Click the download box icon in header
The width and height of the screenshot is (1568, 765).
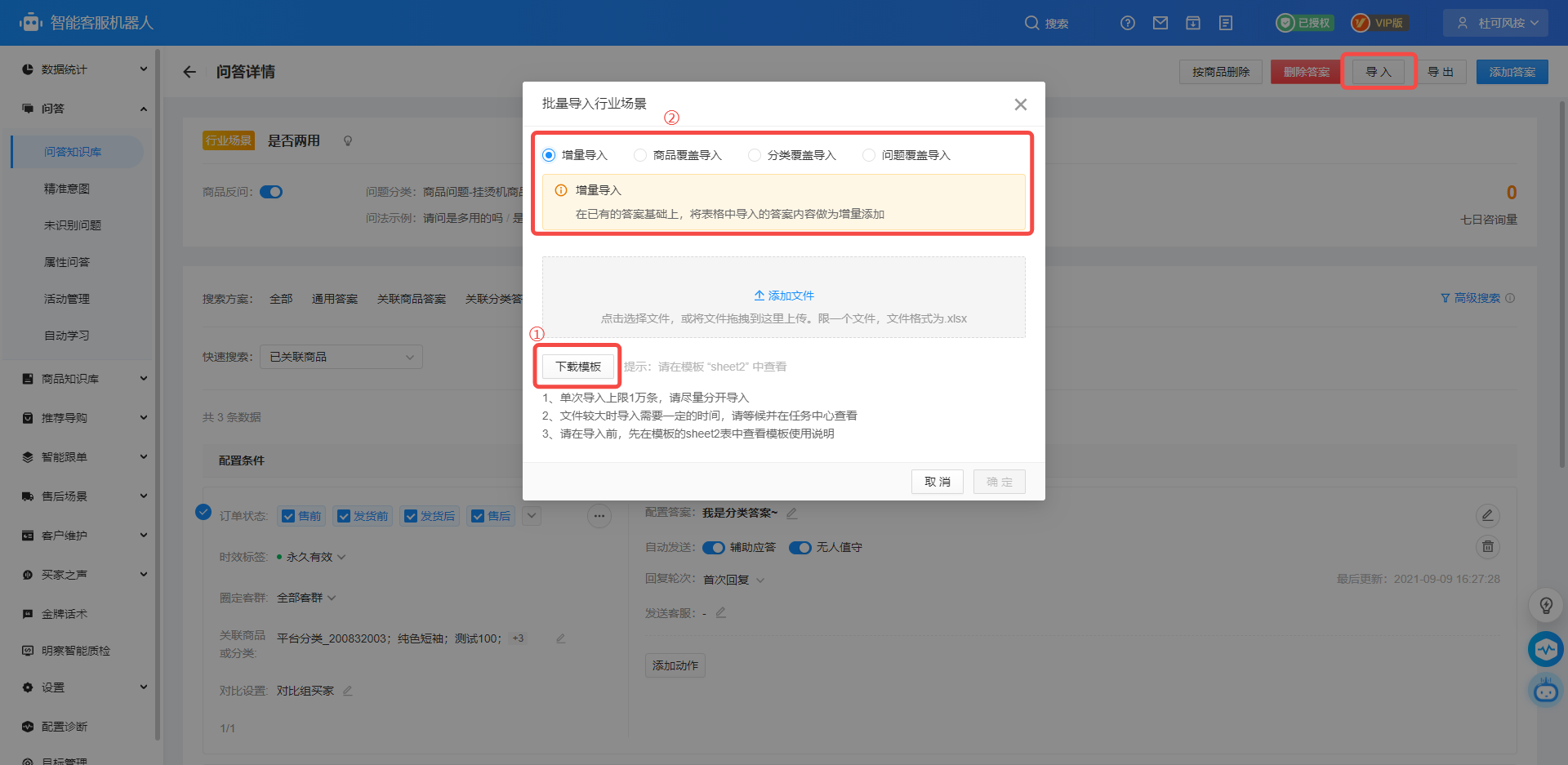[1193, 23]
